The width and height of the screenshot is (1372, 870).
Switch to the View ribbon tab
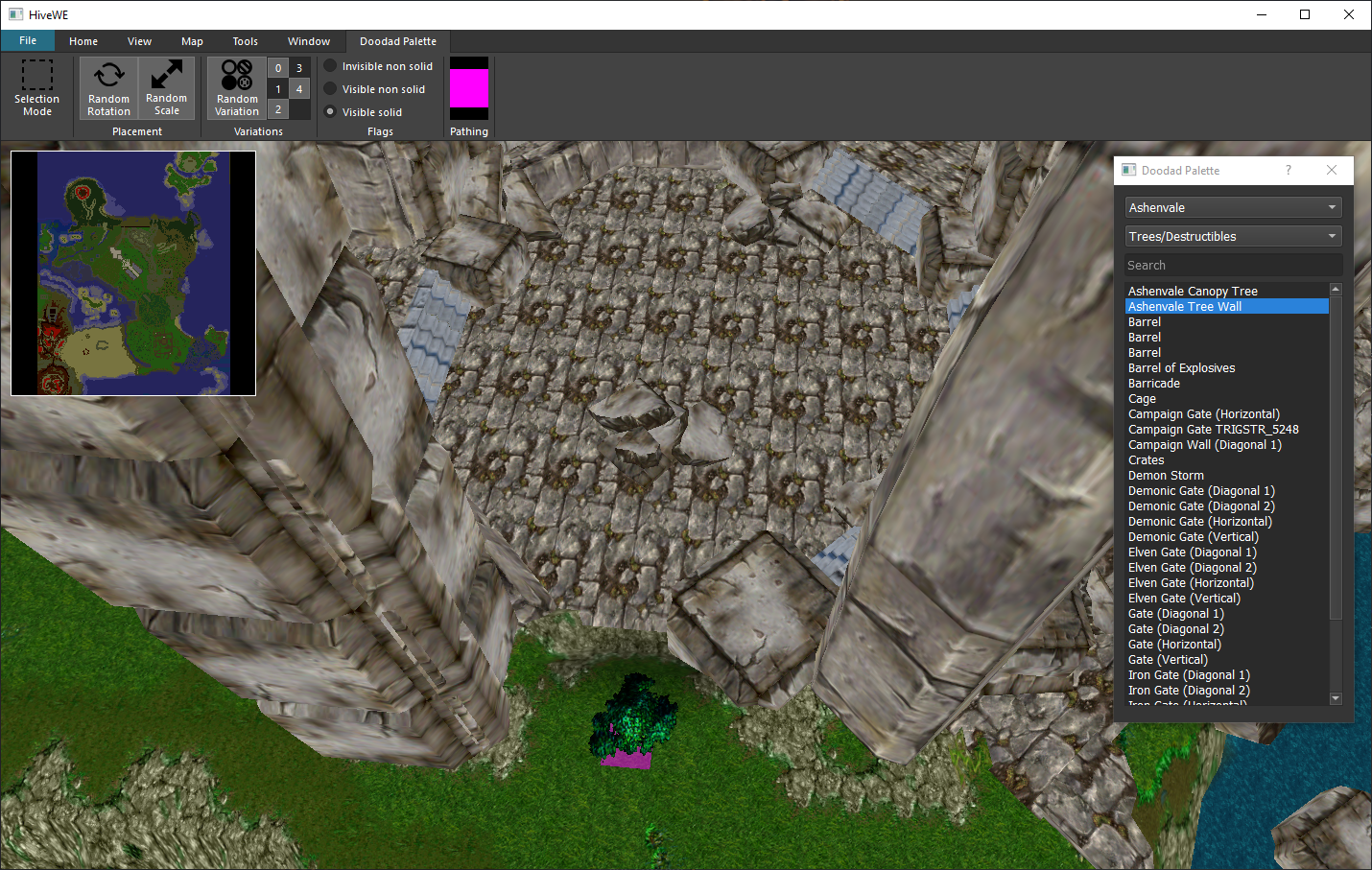[140, 41]
